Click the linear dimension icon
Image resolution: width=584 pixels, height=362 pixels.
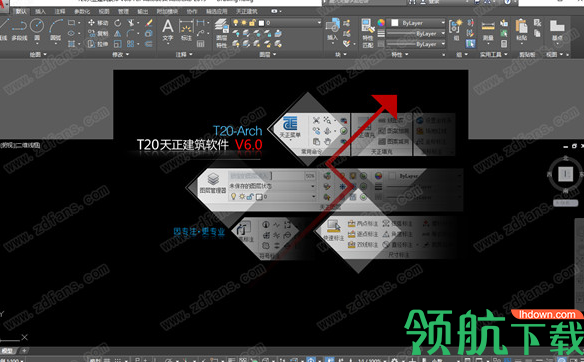point(200,23)
